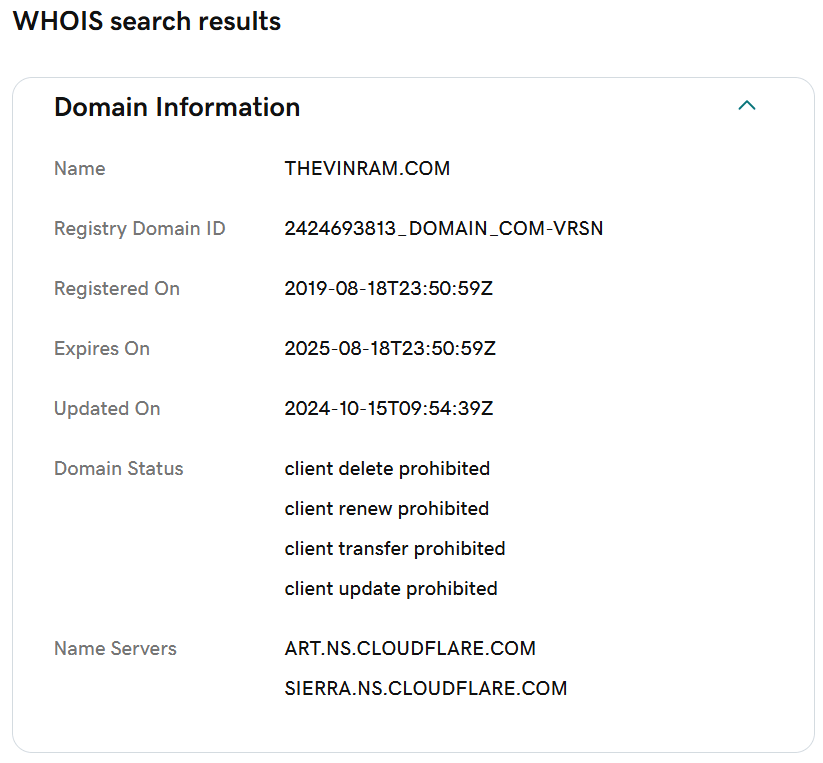Click the client transfer prohibited status

coord(395,548)
